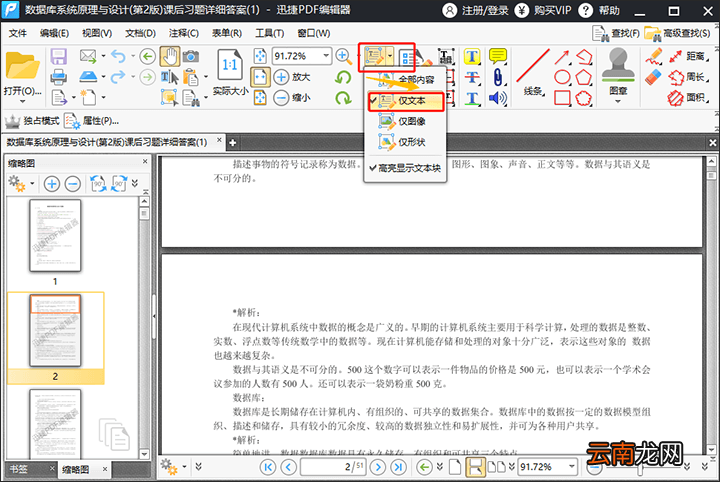Select the paperclip file attachment tool

(497, 77)
